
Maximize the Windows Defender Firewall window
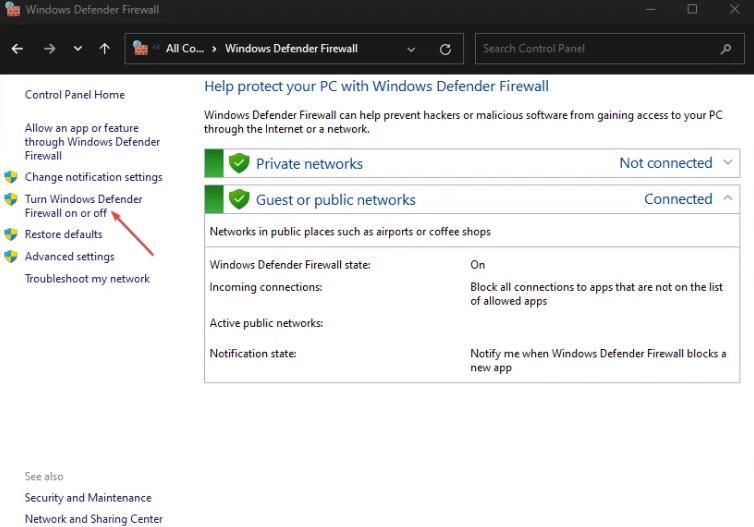tap(692, 9)
